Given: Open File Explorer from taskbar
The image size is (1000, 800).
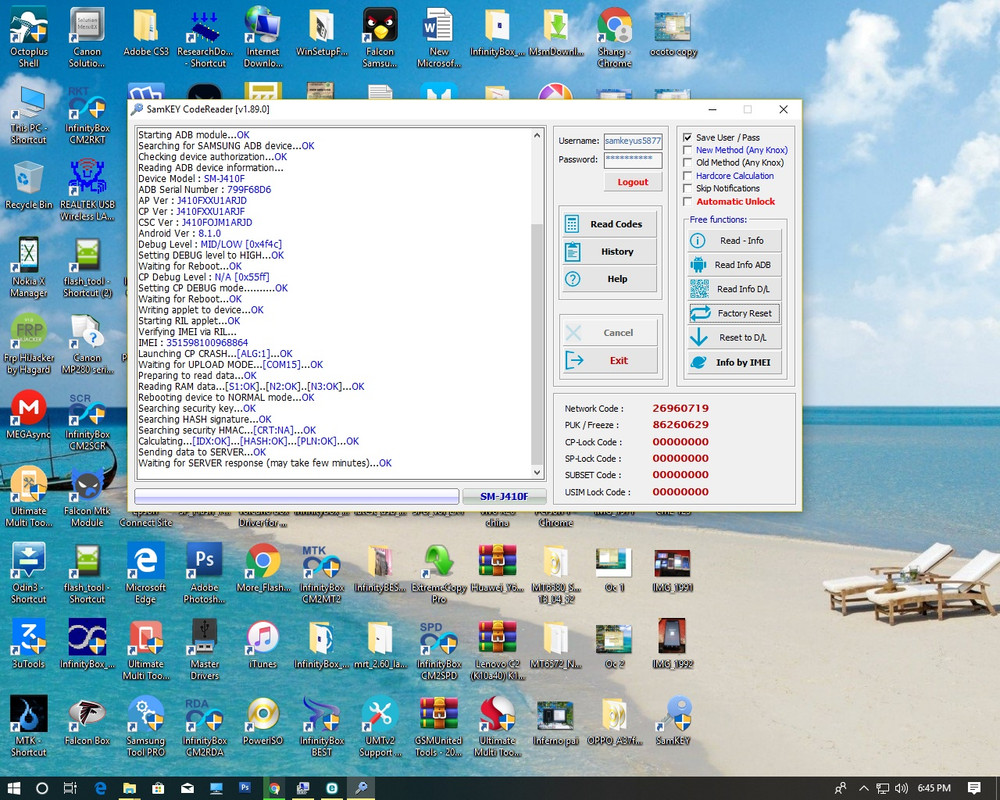Looking at the screenshot, I should point(129,788).
